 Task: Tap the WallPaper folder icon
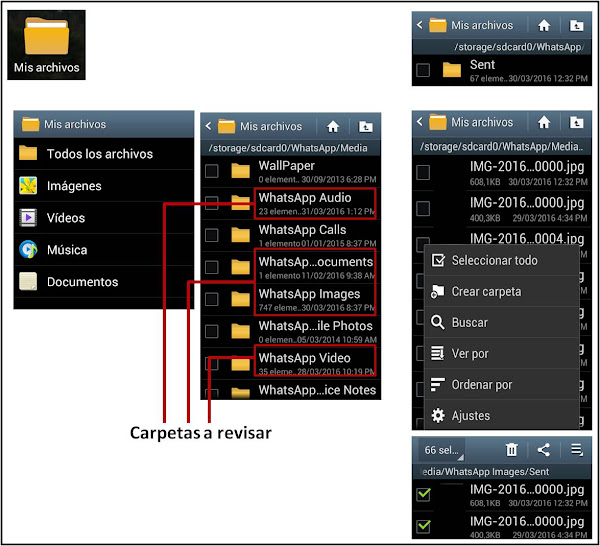[x=240, y=171]
